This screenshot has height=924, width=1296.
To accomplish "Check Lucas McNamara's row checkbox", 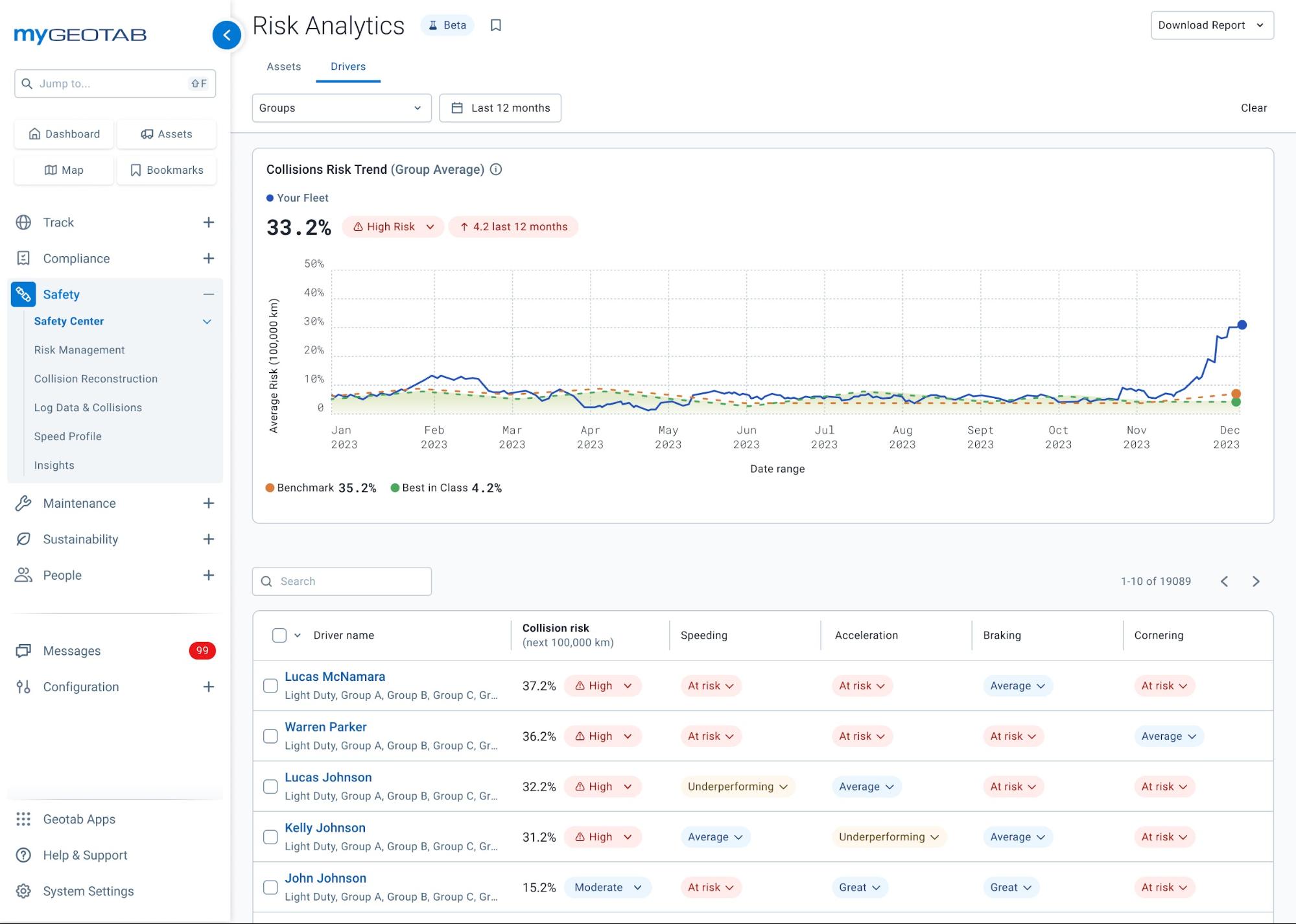I will (270, 685).
